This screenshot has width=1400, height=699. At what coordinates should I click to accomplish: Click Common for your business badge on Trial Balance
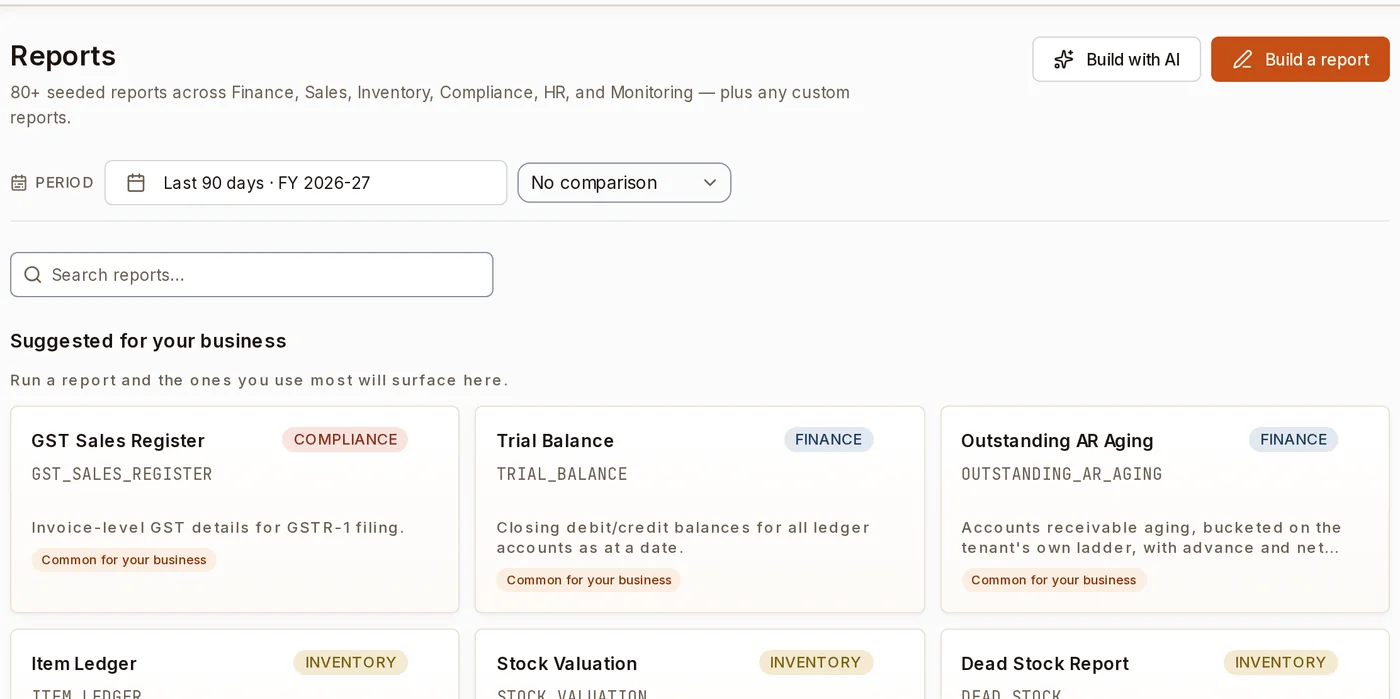[x=589, y=580]
